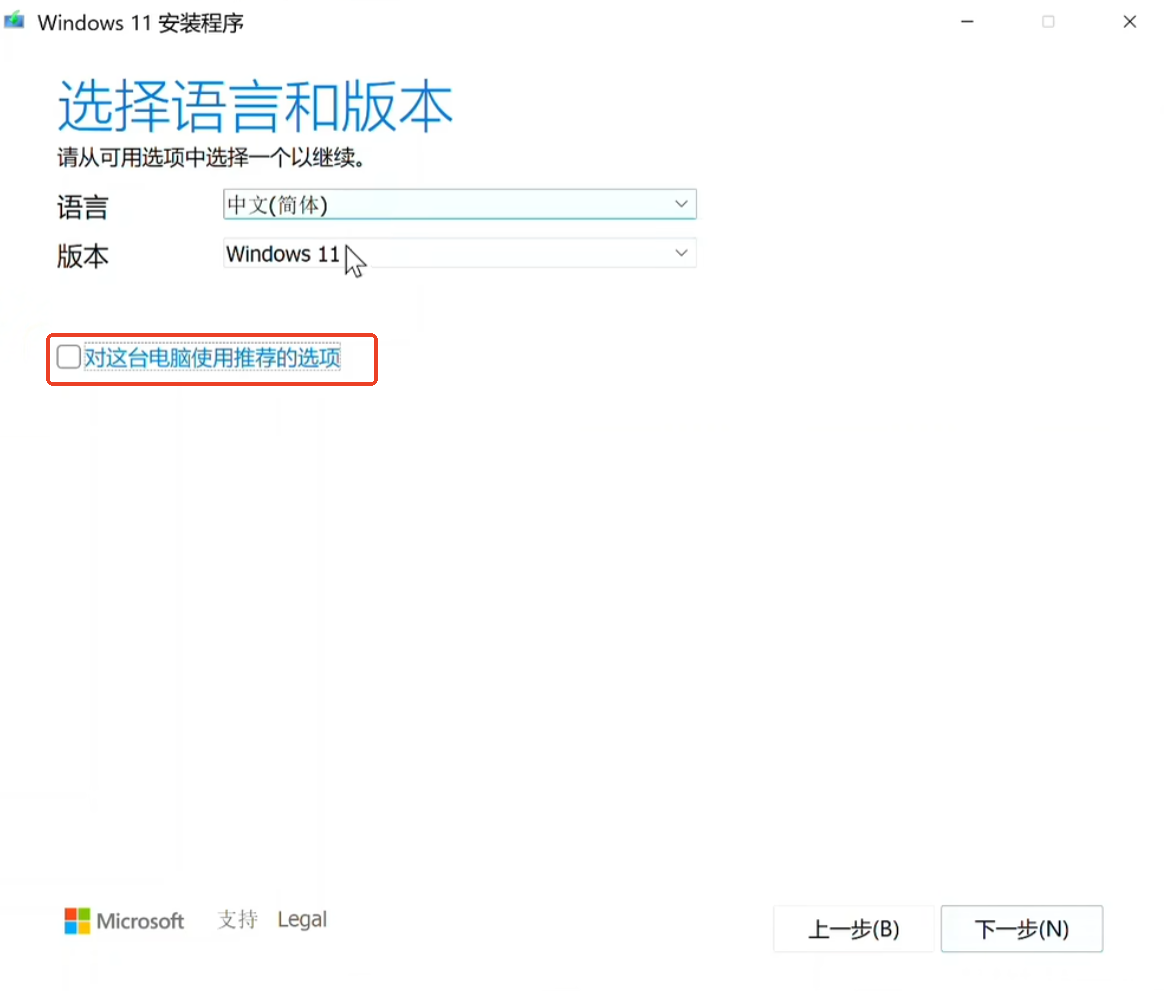
Task: Tick the 对这台电脑使用推荐的选项 checkbox box
Action: [69, 357]
